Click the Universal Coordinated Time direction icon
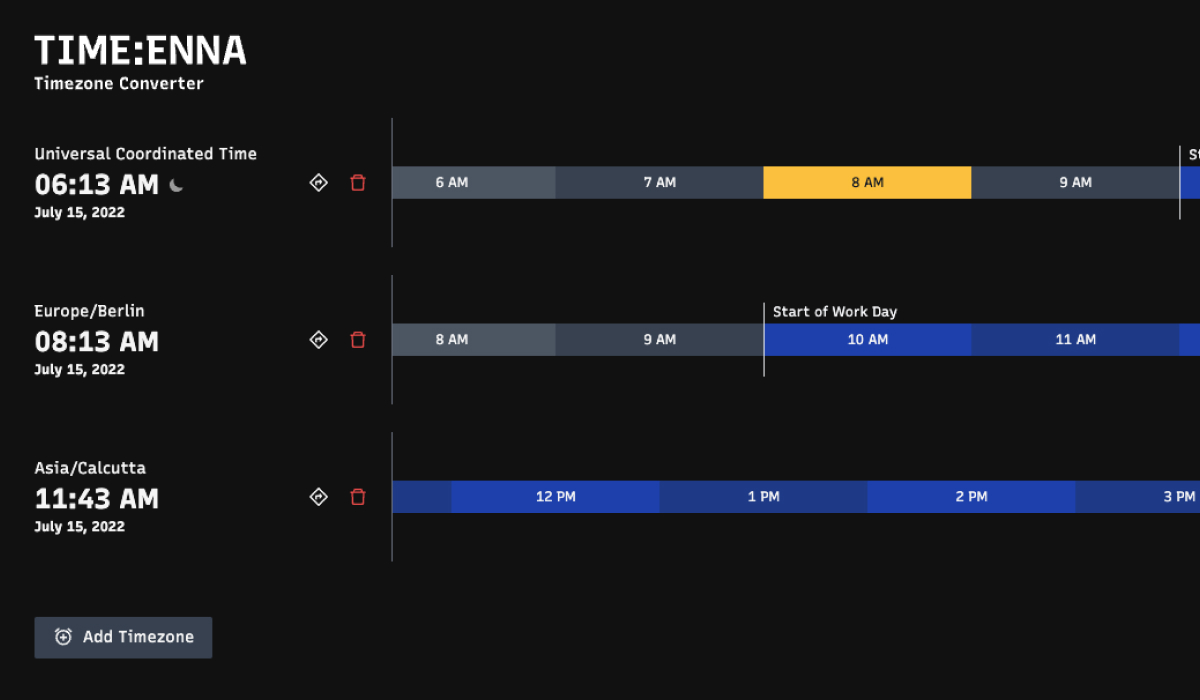 [x=319, y=183]
